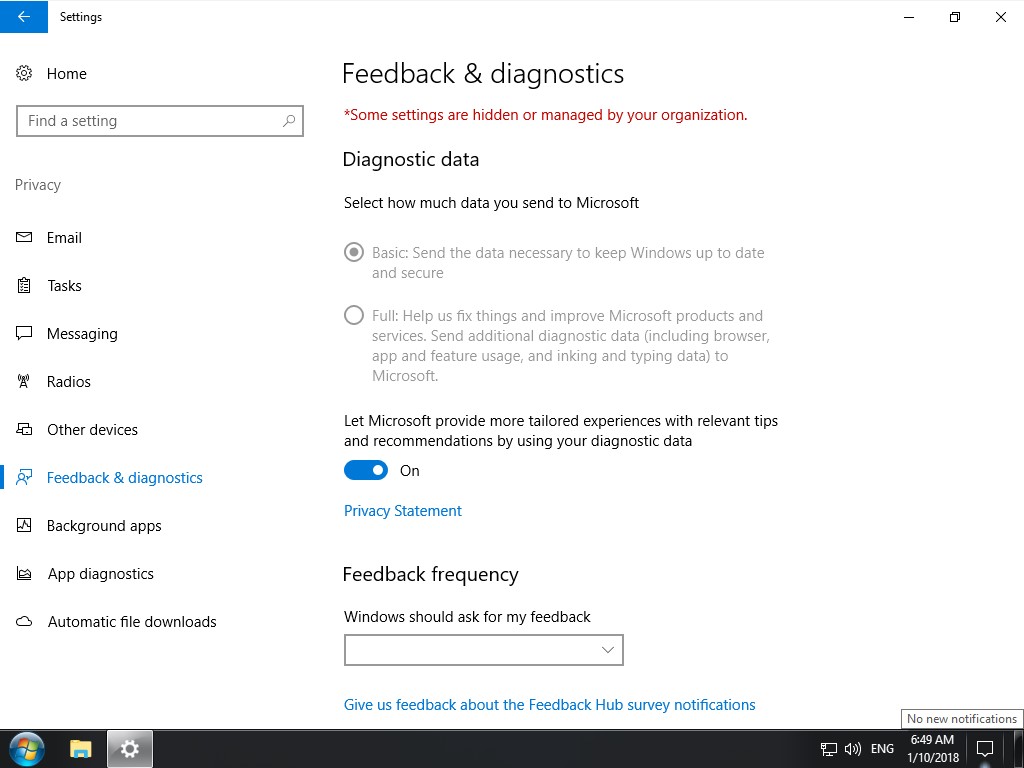Click the search magnifier icon
Screen dimensions: 1024x768
[289, 121]
